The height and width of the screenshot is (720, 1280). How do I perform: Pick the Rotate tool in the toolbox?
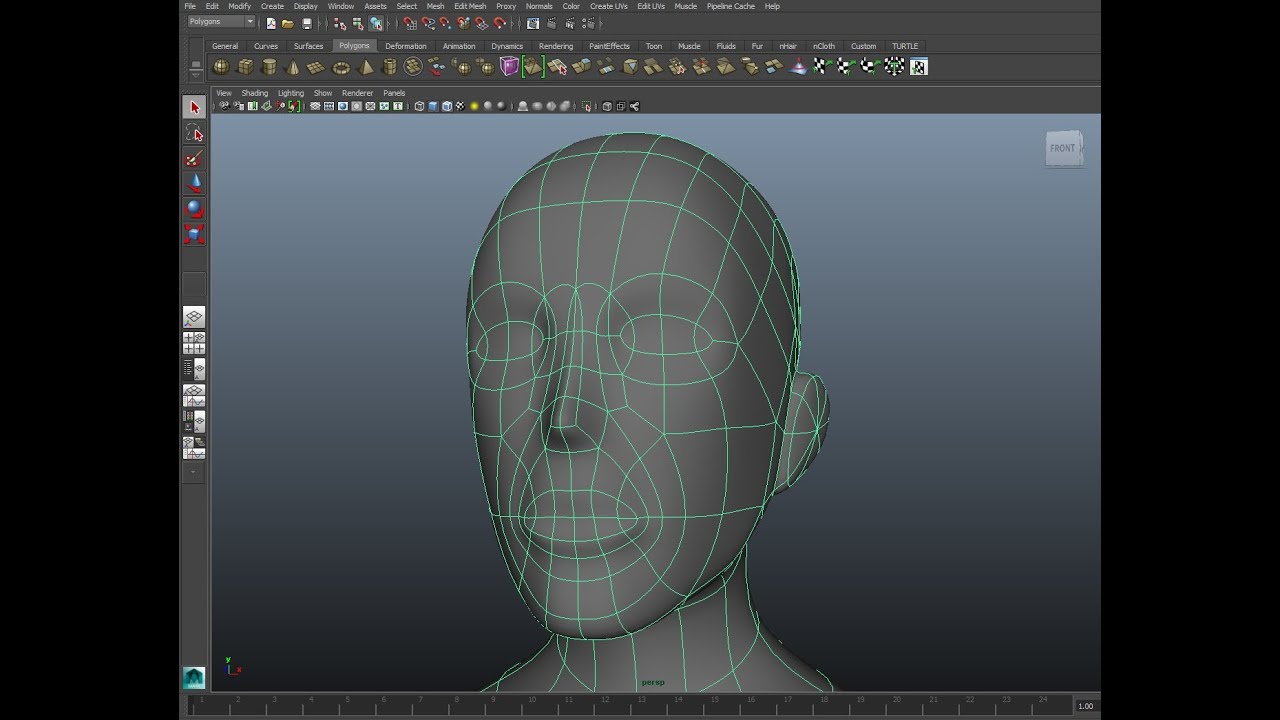point(194,209)
